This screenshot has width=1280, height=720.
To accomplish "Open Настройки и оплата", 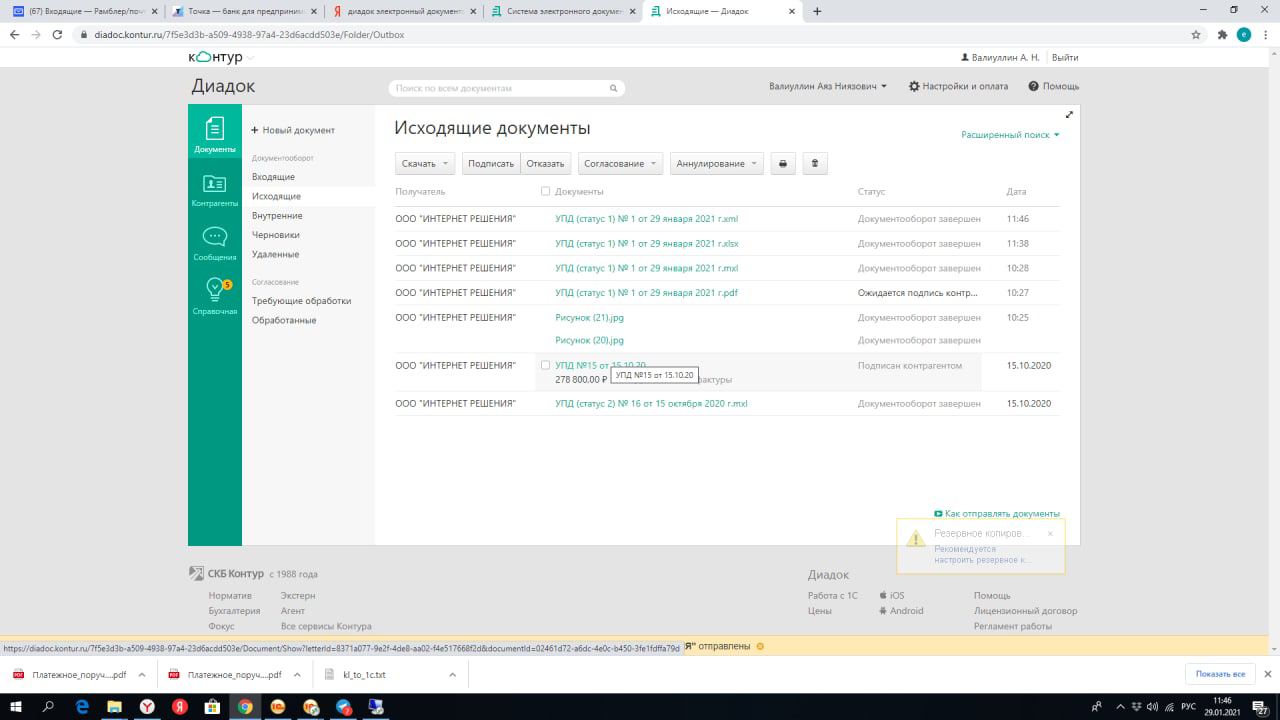I will click(958, 87).
